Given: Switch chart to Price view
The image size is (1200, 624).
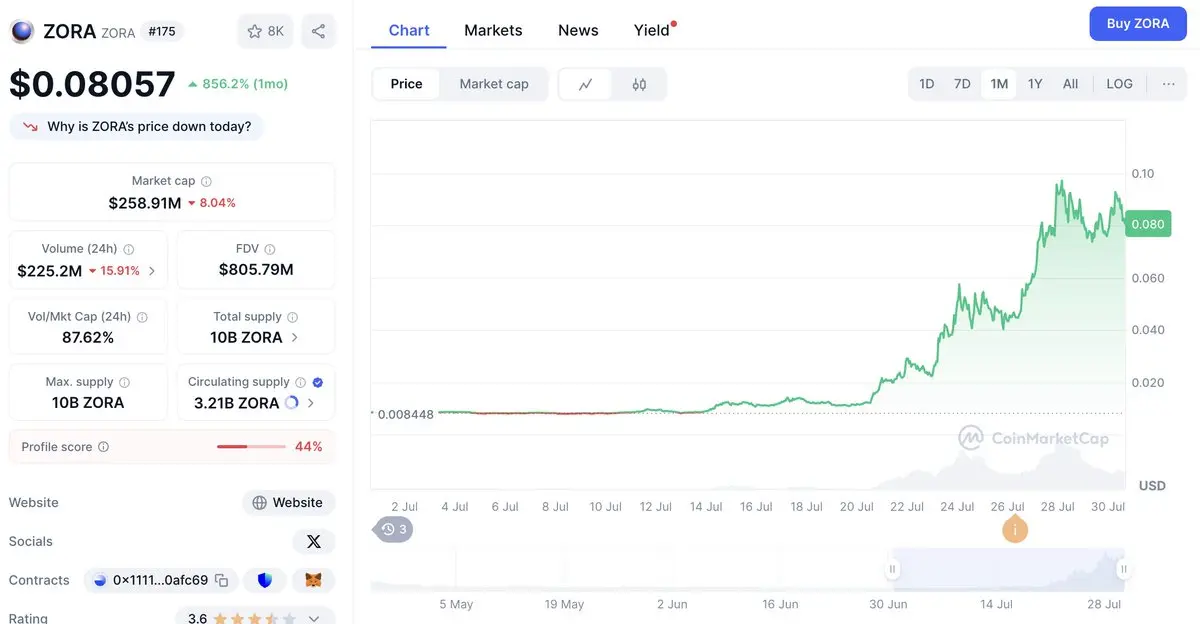Looking at the screenshot, I should tap(406, 84).
